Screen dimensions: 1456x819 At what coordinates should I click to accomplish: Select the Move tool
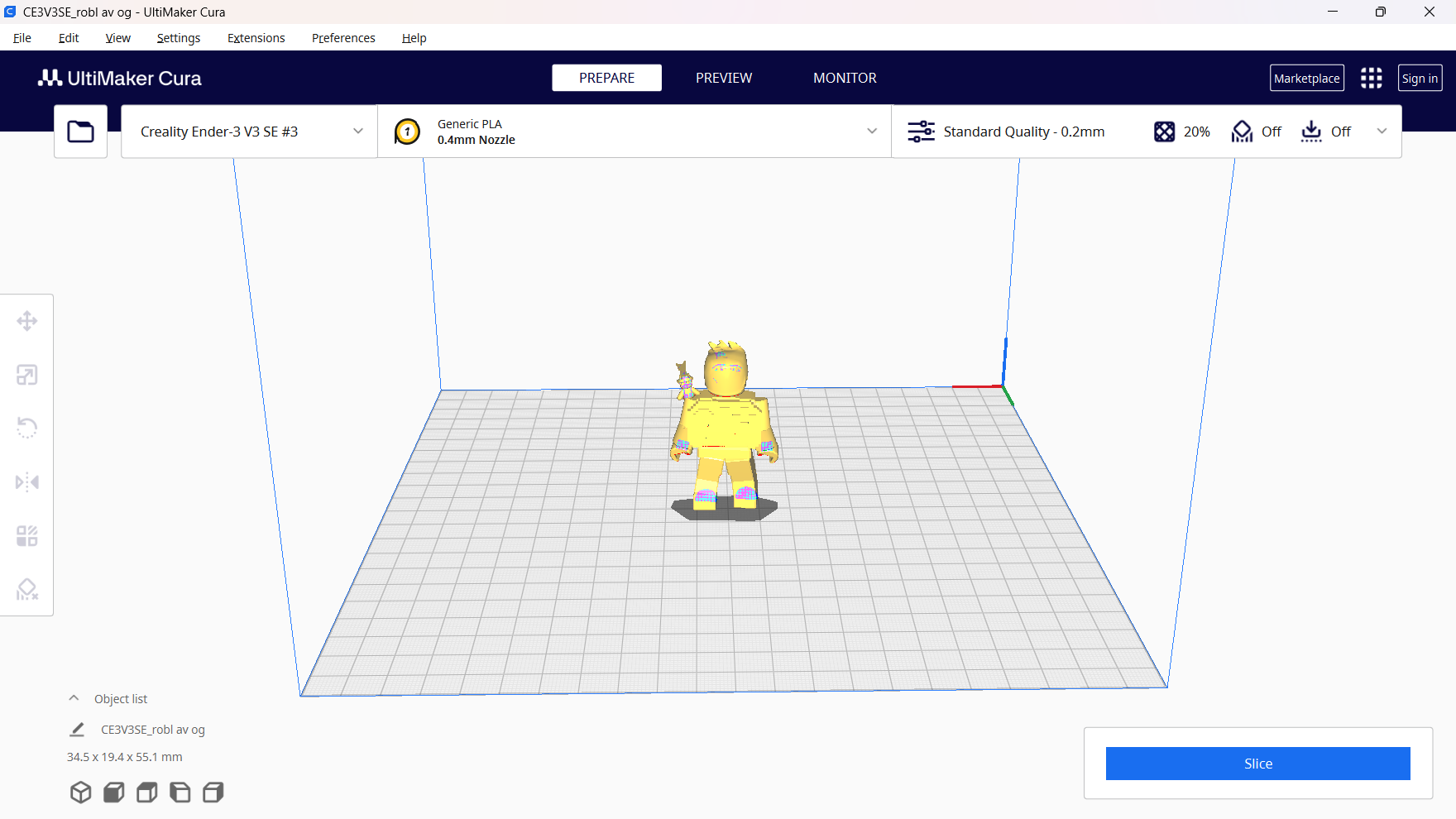[27, 321]
